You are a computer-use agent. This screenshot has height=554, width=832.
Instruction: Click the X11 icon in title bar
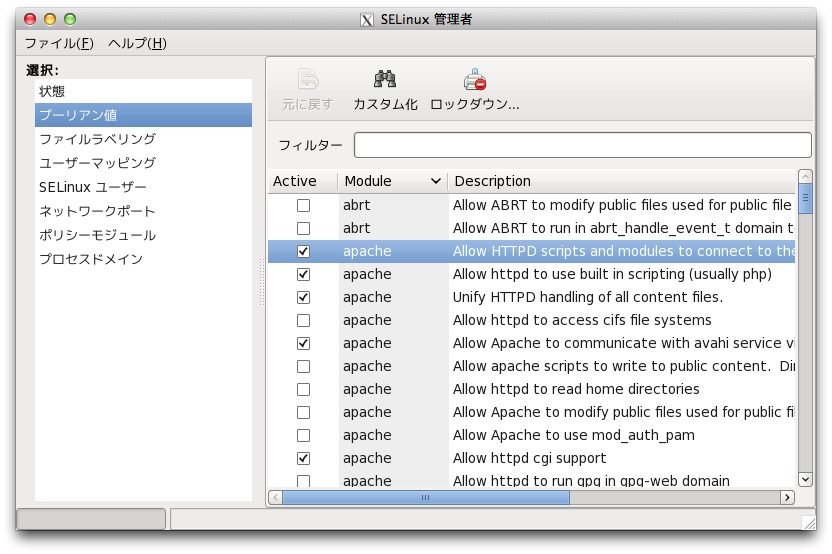coord(367,20)
